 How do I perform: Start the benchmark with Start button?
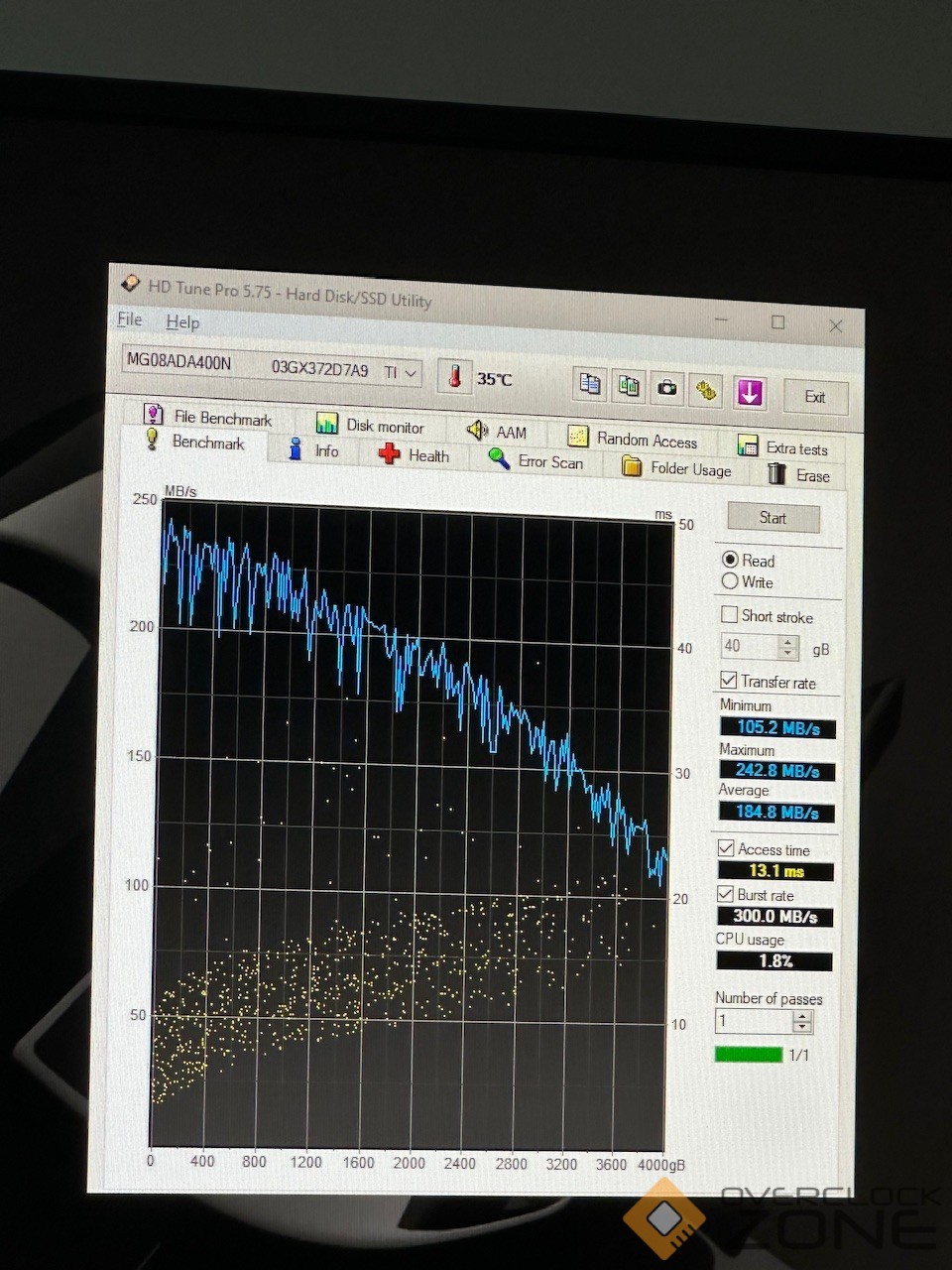(x=773, y=518)
